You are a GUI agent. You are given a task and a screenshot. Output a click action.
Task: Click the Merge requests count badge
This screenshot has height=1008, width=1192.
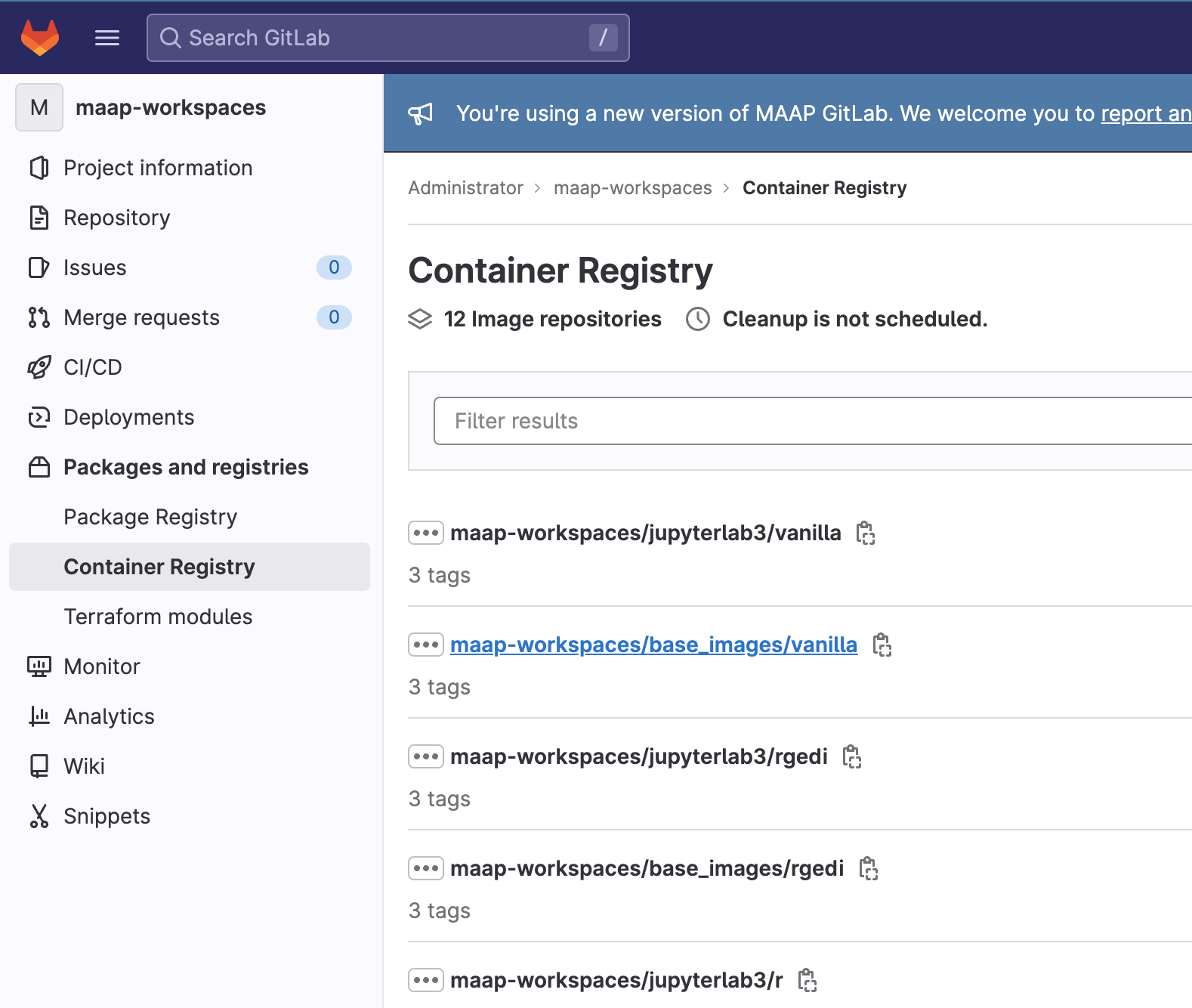(x=334, y=317)
